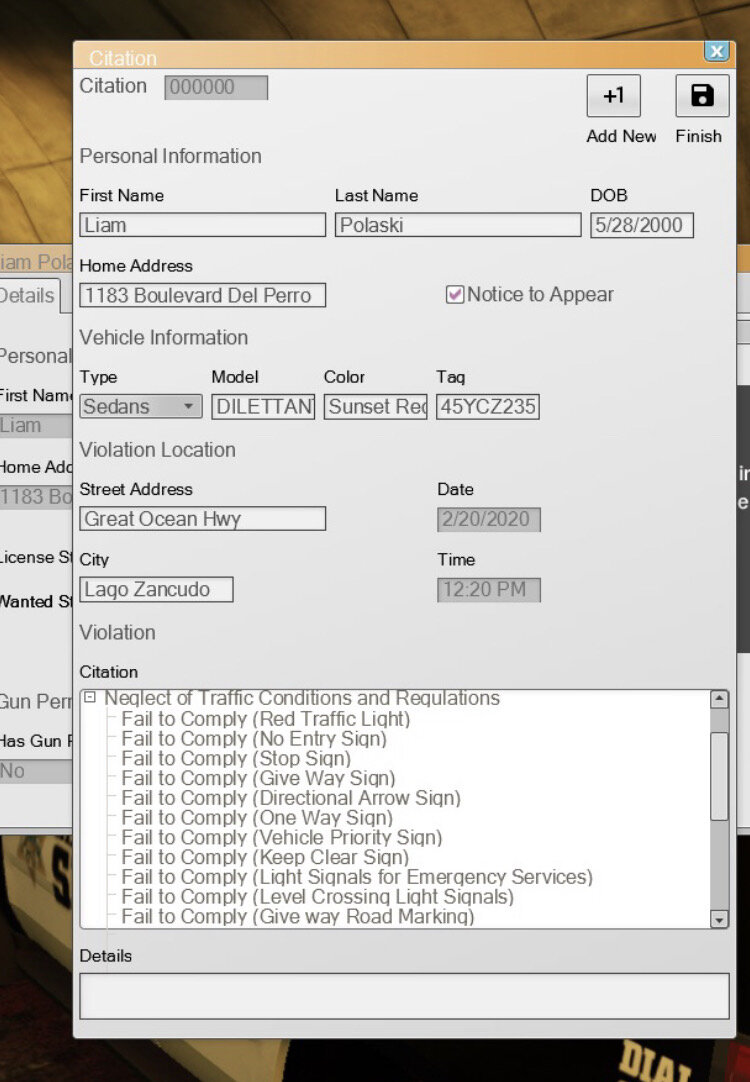750x1082 pixels.
Task: Click the Last Name field with Polaski
Action: tap(457, 225)
